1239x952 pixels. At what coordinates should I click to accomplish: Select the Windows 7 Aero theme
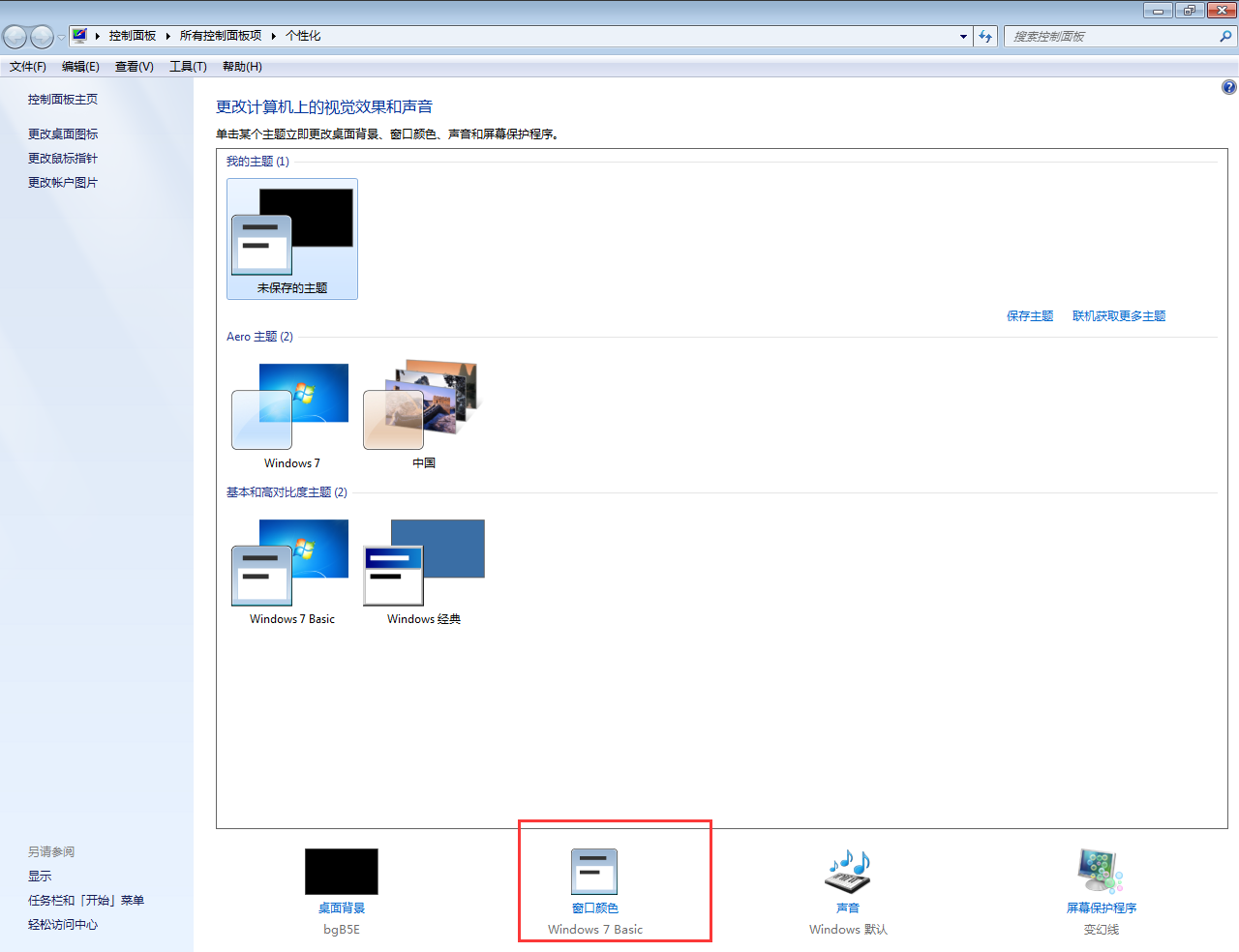(x=291, y=415)
